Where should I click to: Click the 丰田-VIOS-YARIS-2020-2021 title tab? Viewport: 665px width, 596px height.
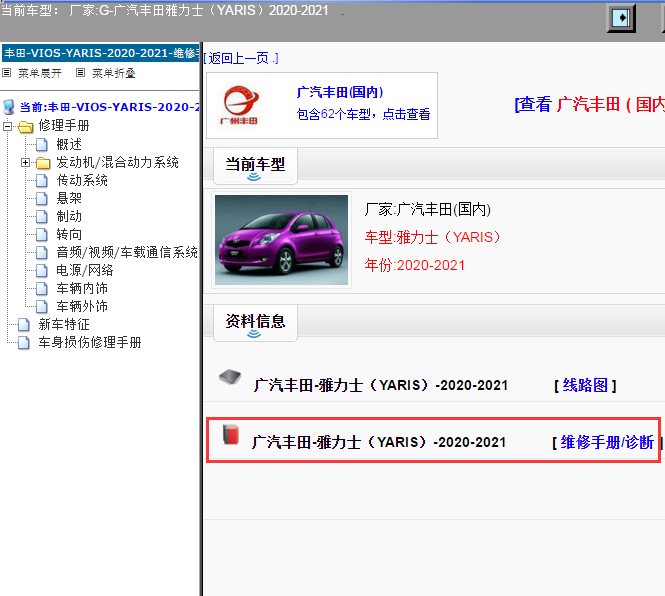coord(101,53)
